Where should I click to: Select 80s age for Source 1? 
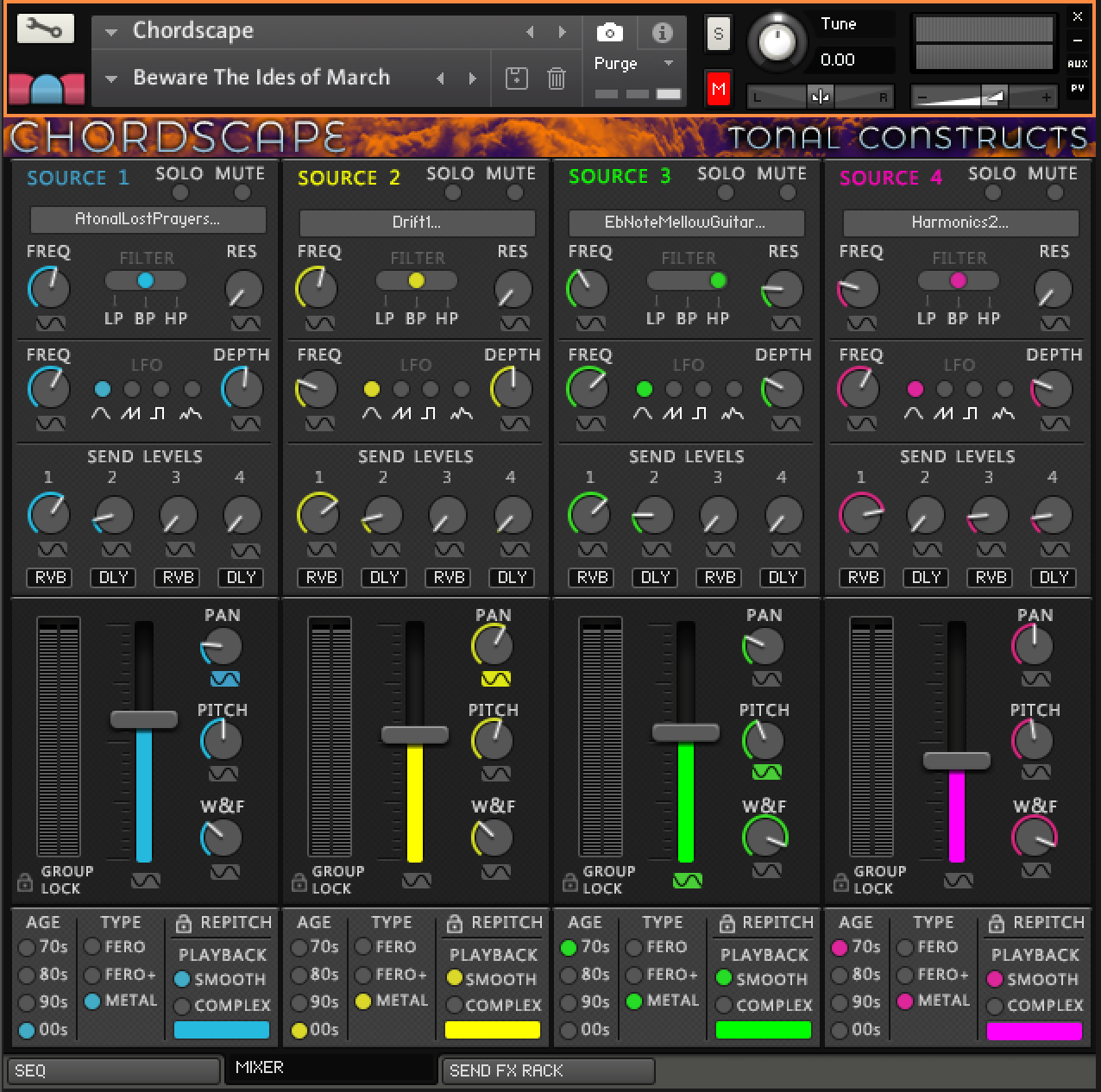[x=27, y=976]
